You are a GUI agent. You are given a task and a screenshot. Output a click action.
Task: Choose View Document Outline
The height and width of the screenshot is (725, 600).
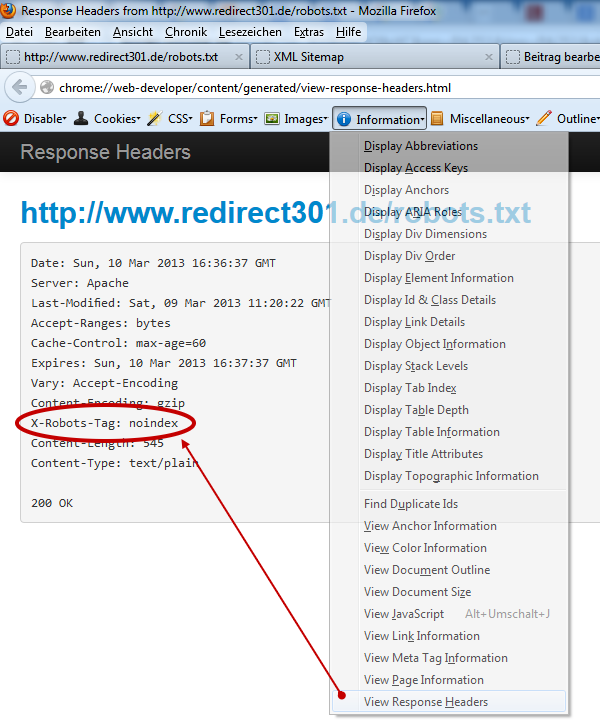[x=449, y=570]
